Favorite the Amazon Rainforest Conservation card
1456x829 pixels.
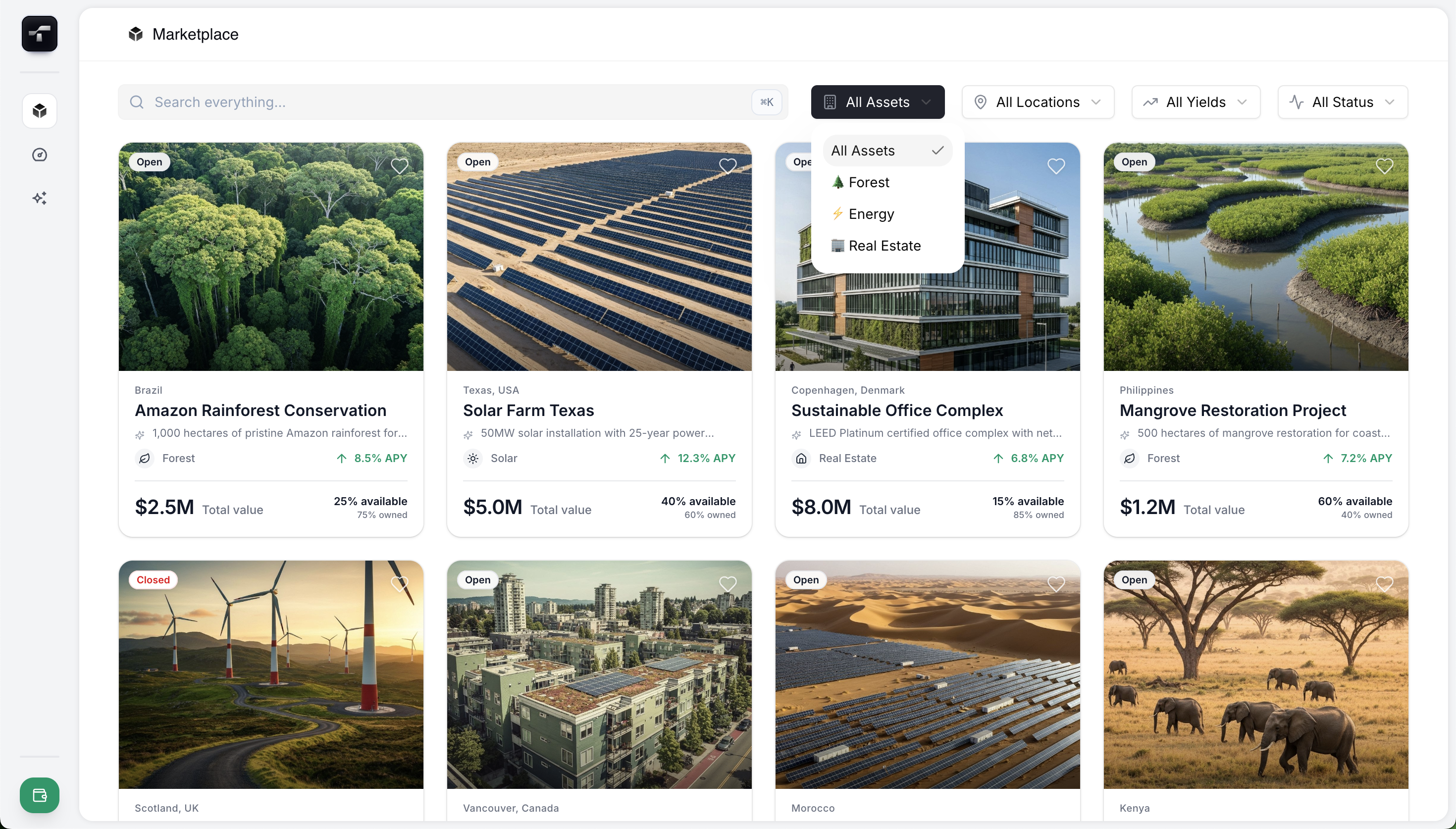point(400,166)
